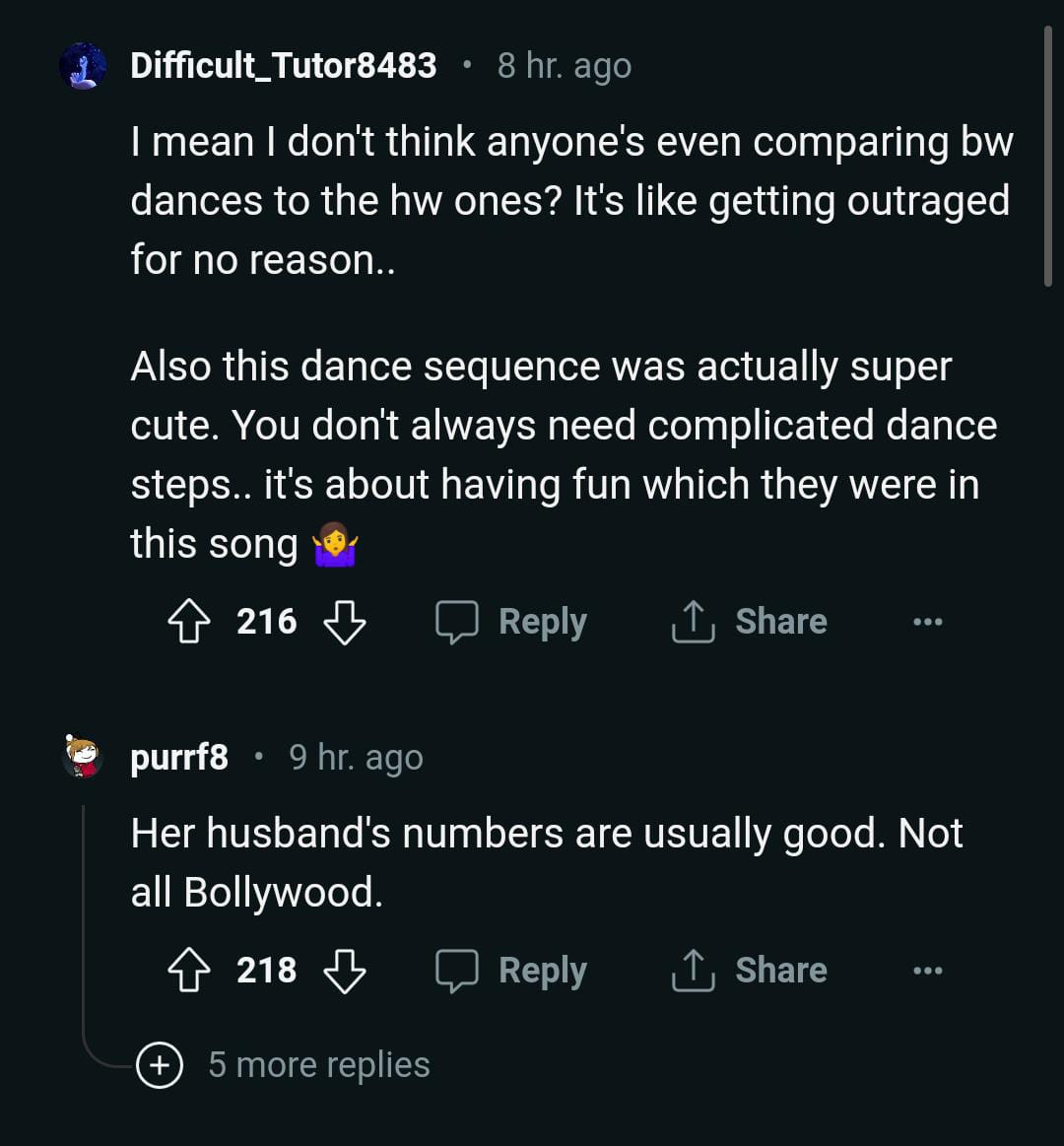Screen dimensions: 1064x1146
Task: Click the speech bubble icon under purrf8's comment
Action: coord(457,971)
